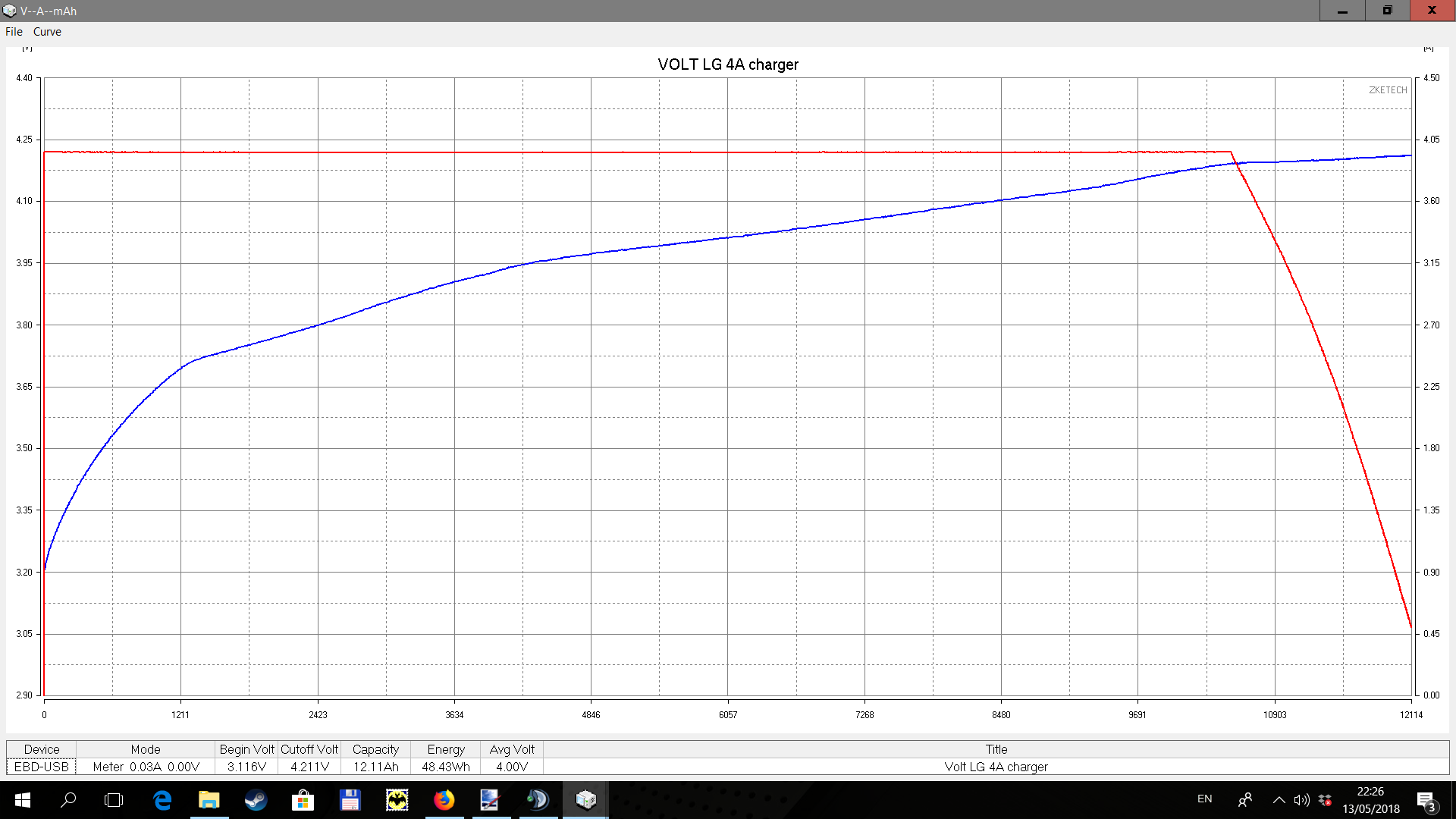Screen dimensions: 1456x819
Task: Open File Explorer from taskbar
Action: tap(209, 800)
